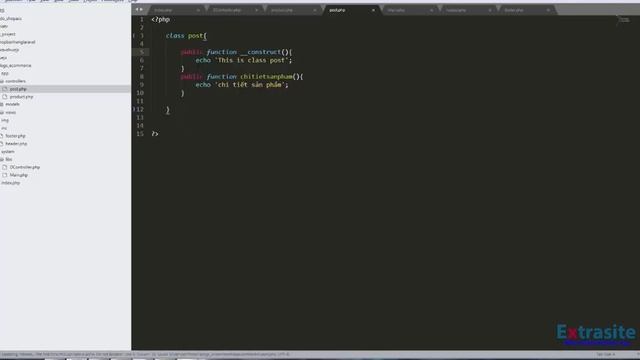
Task: Switch to the header.php editor tab
Action: pos(456,10)
